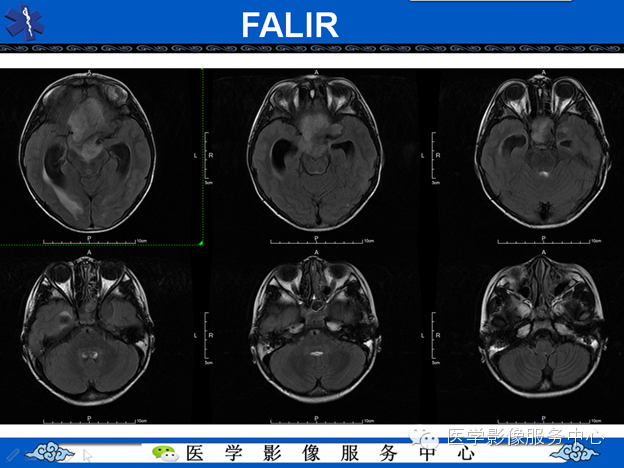
Task: Select the top-left FLAIR brain slice
Action: 88,152
